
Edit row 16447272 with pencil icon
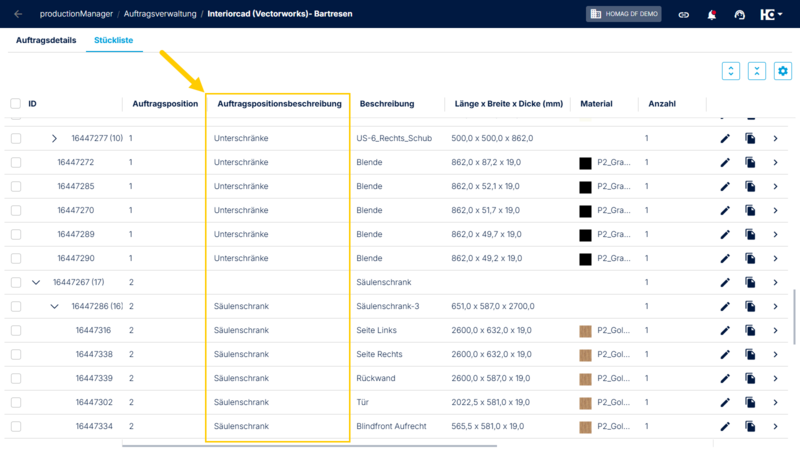point(725,162)
